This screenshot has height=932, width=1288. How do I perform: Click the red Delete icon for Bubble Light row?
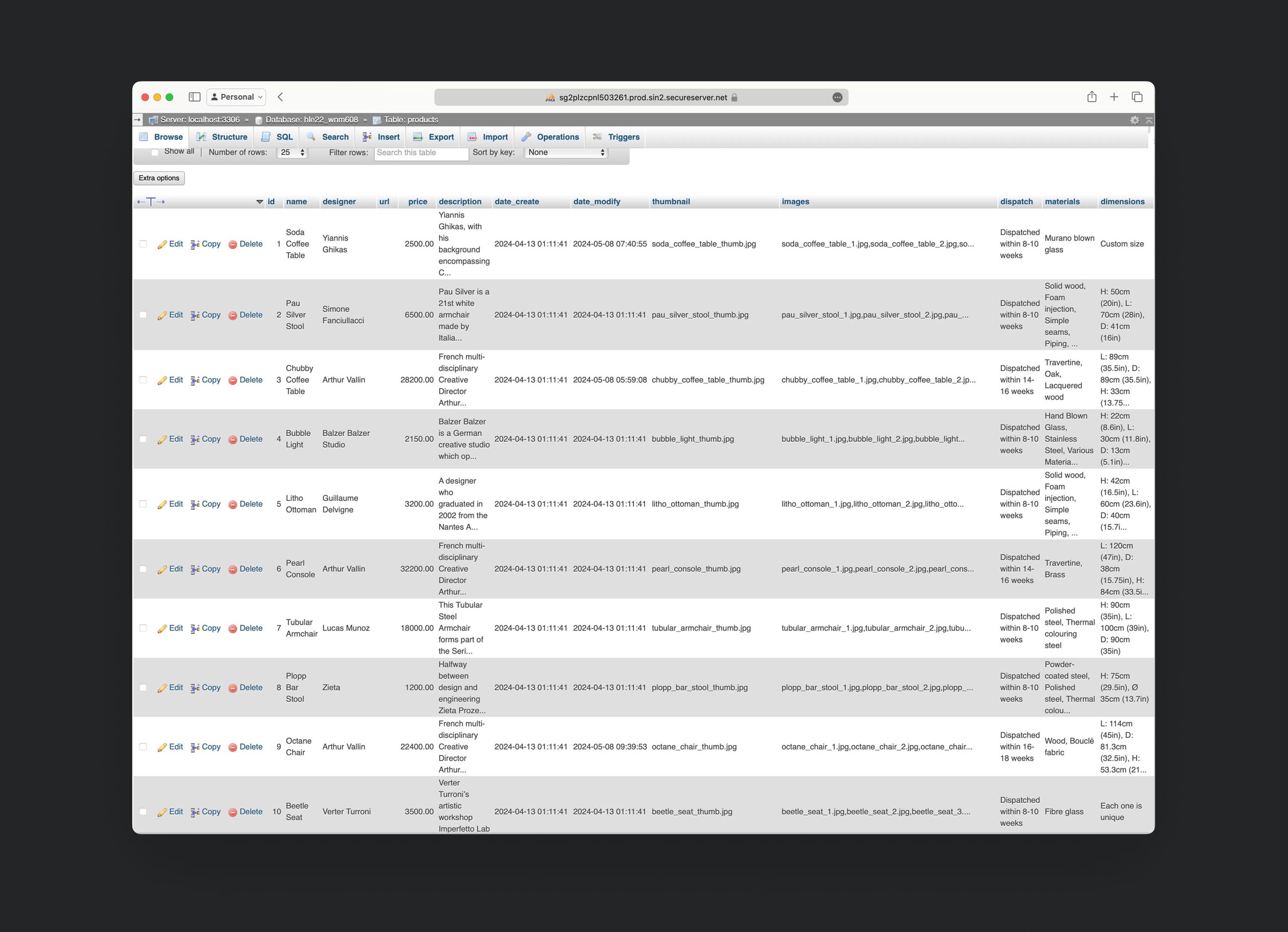click(x=233, y=440)
